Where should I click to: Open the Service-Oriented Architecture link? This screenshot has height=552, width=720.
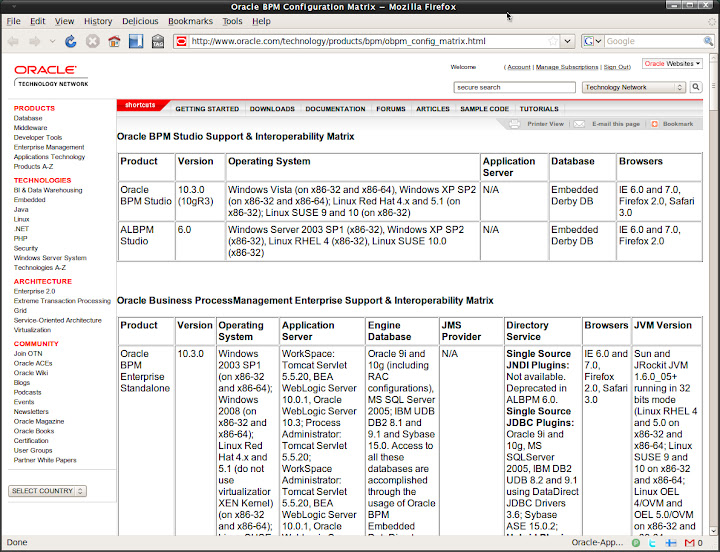[57, 320]
